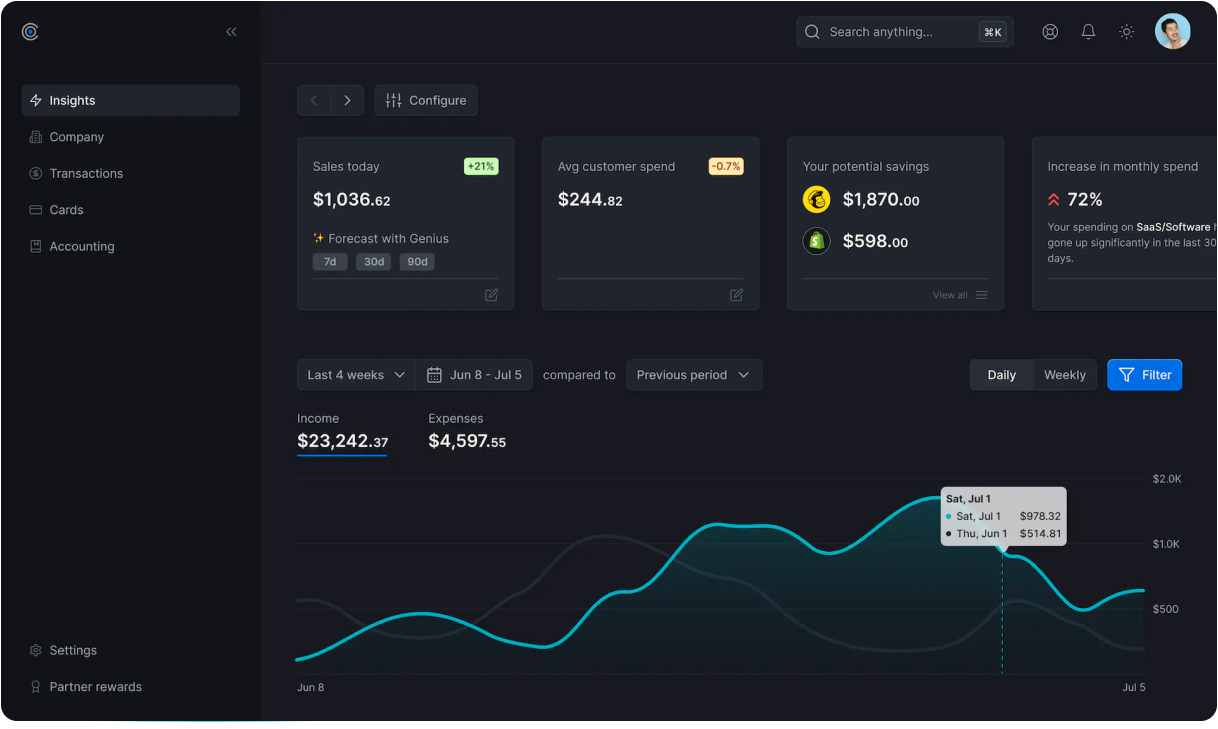Switch chart to Weekly view
This screenshot has height=729, width=1218.
click(x=1064, y=375)
